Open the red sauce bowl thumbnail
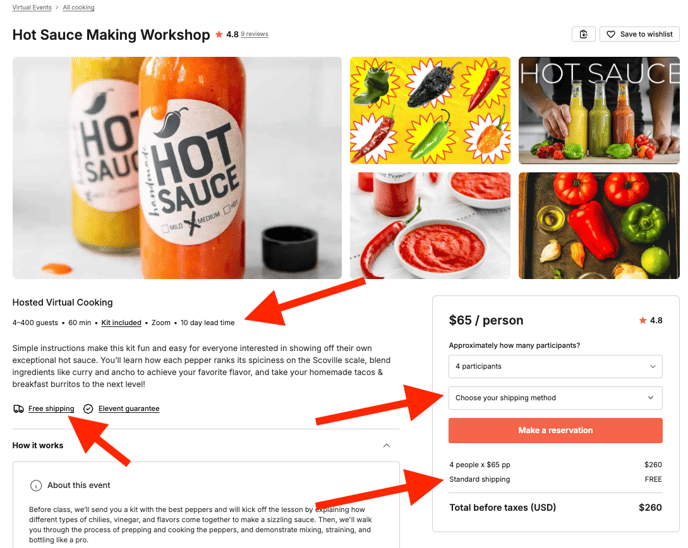688x548 pixels. pyautogui.click(x=430, y=226)
